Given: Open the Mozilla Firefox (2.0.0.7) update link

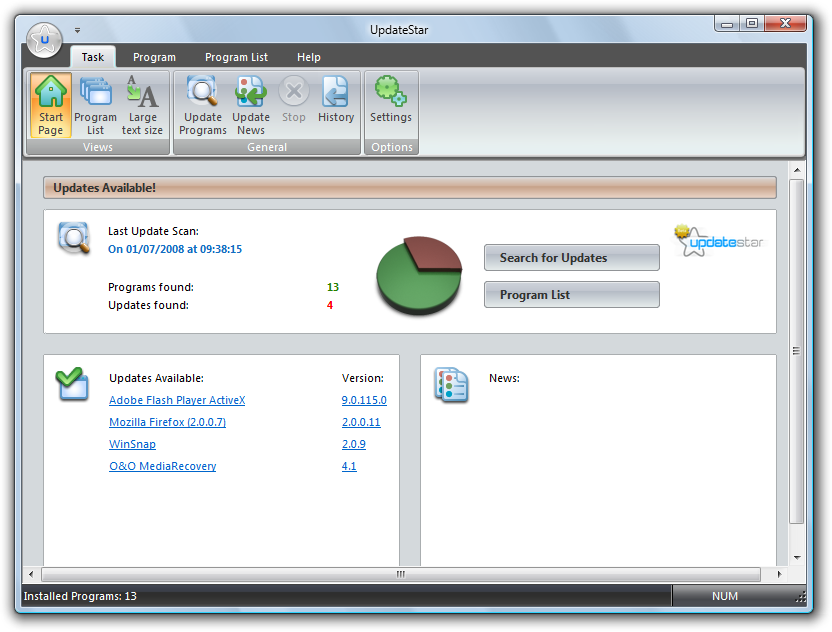Looking at the screenshot, I should click(168, 422).
